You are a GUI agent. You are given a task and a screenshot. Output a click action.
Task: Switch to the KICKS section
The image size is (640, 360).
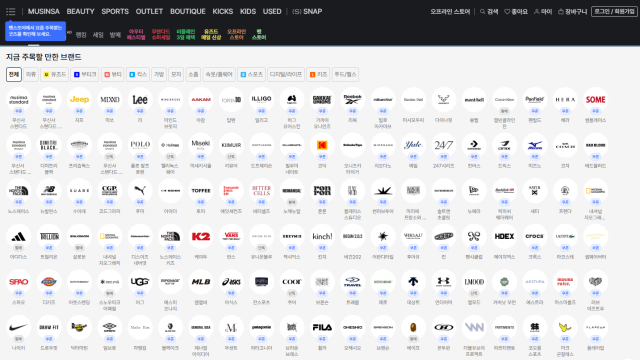click(223, 11)
